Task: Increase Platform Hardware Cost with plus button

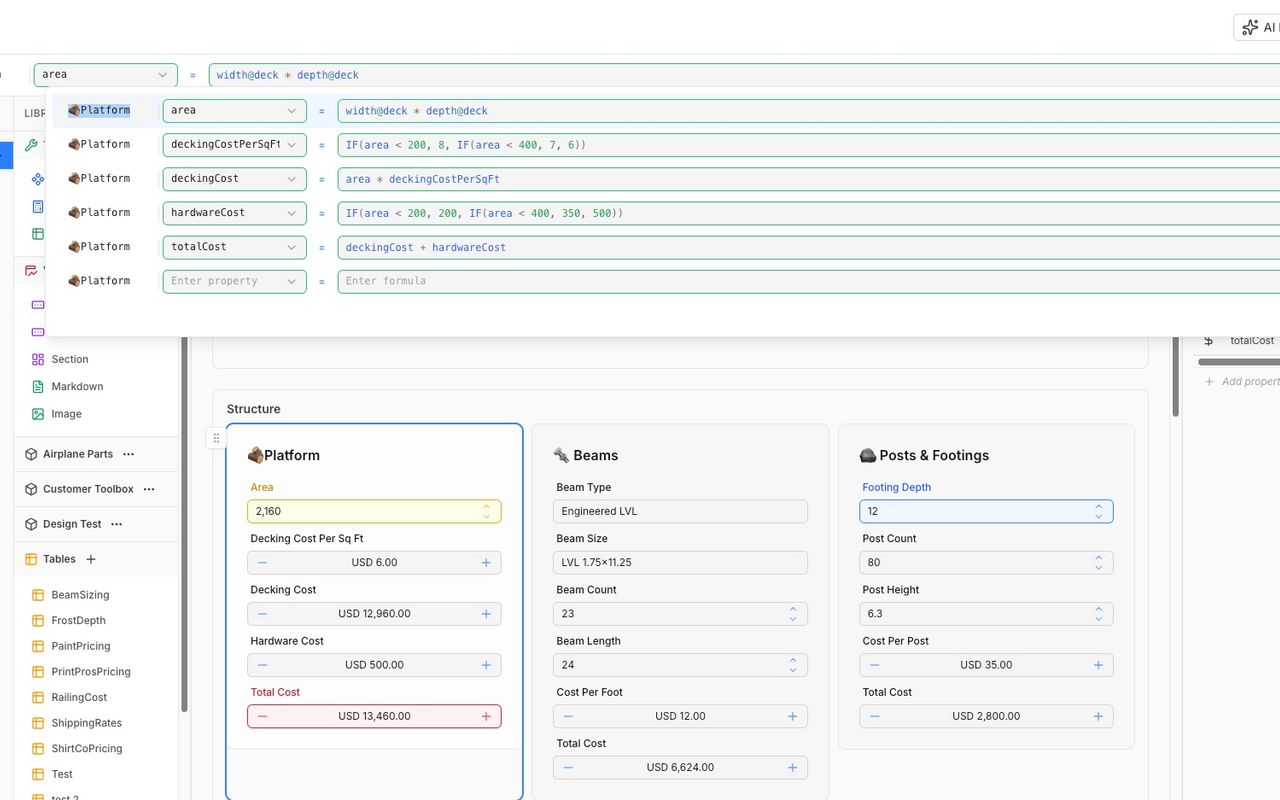Action: (x=486, y=665)
